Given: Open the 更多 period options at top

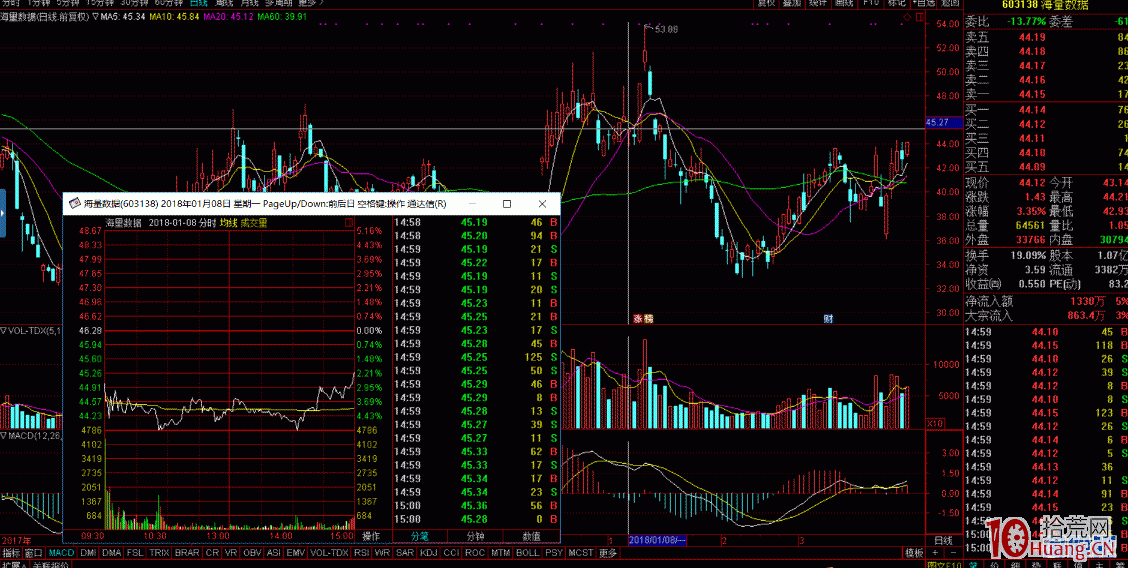Looking at the screenshot, I should (x=311, y=4).
